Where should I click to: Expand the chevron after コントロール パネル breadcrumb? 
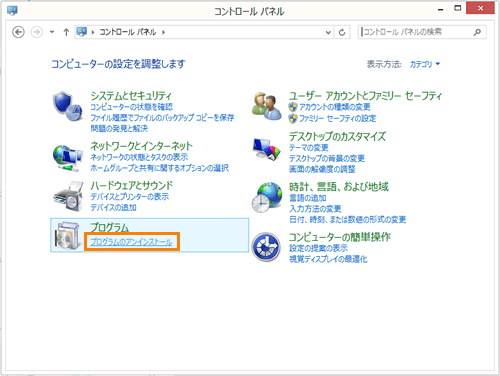coord(163,32)
